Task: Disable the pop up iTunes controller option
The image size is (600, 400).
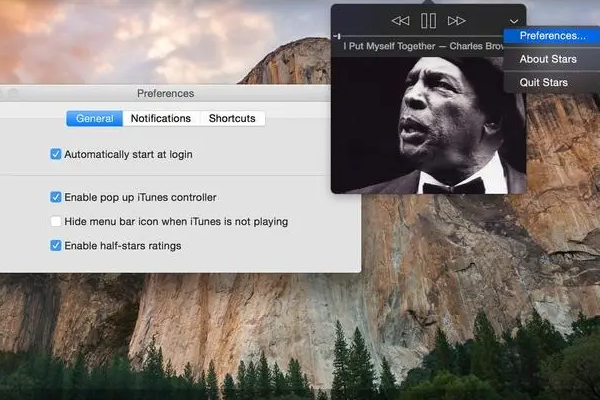Action: tap(56, 197)
